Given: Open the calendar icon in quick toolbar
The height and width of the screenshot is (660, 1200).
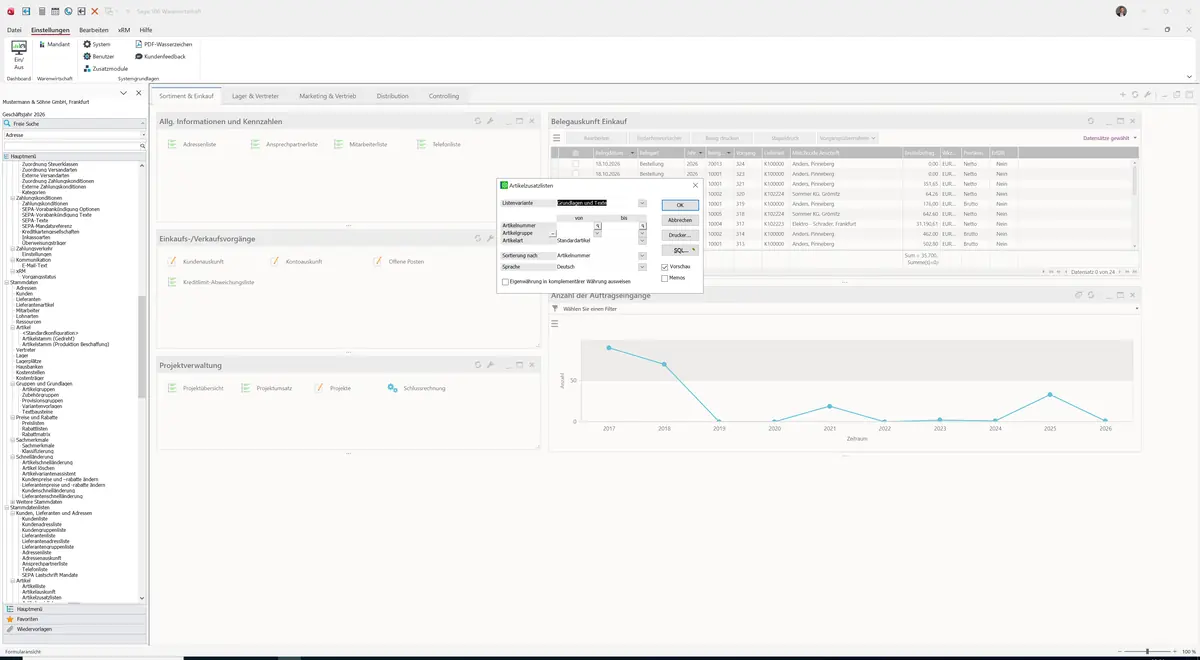Looking at the screenshot, I should click(55, 11).
